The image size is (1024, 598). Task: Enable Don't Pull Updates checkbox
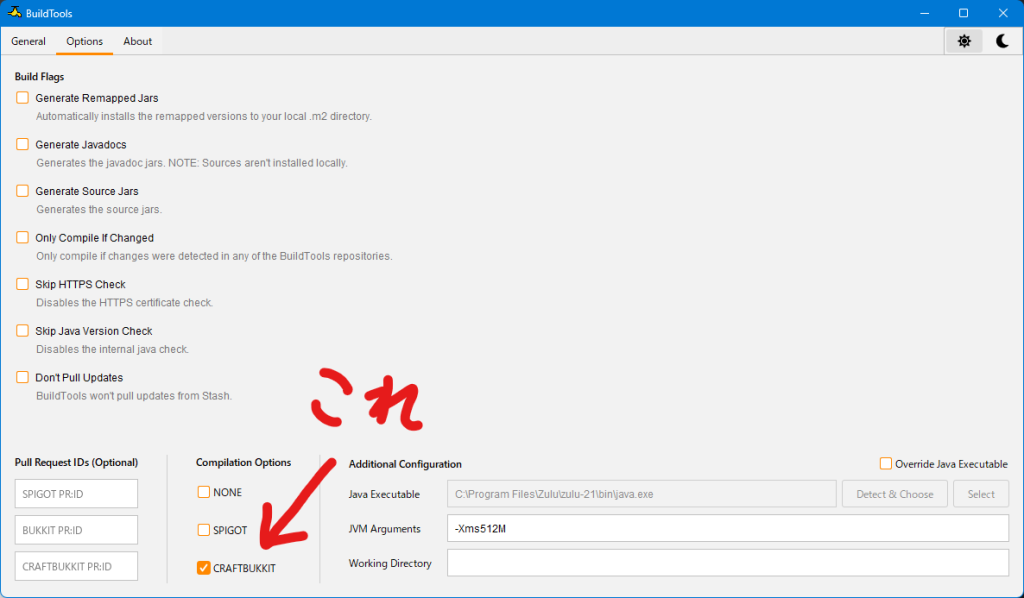[x=23, y=377]
